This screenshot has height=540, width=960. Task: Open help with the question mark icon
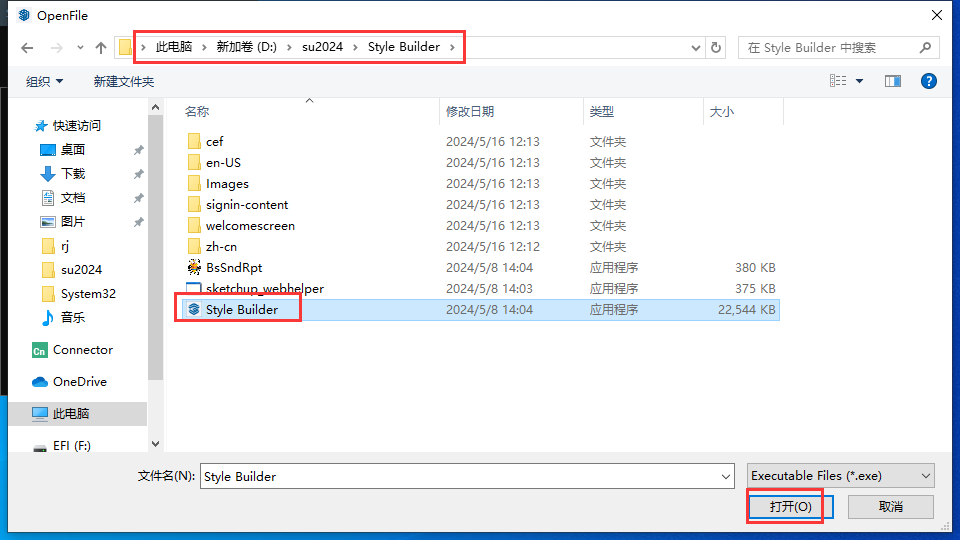pyautogui.click(x=929, y=81)
